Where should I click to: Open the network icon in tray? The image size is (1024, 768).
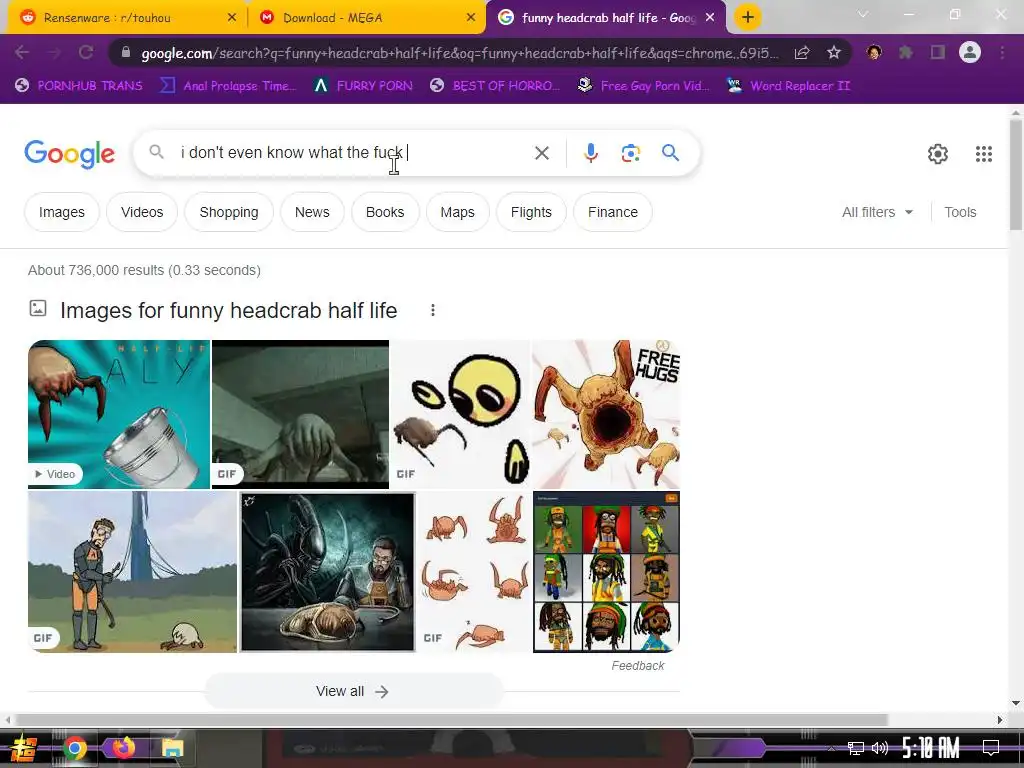tap(856, 748)
